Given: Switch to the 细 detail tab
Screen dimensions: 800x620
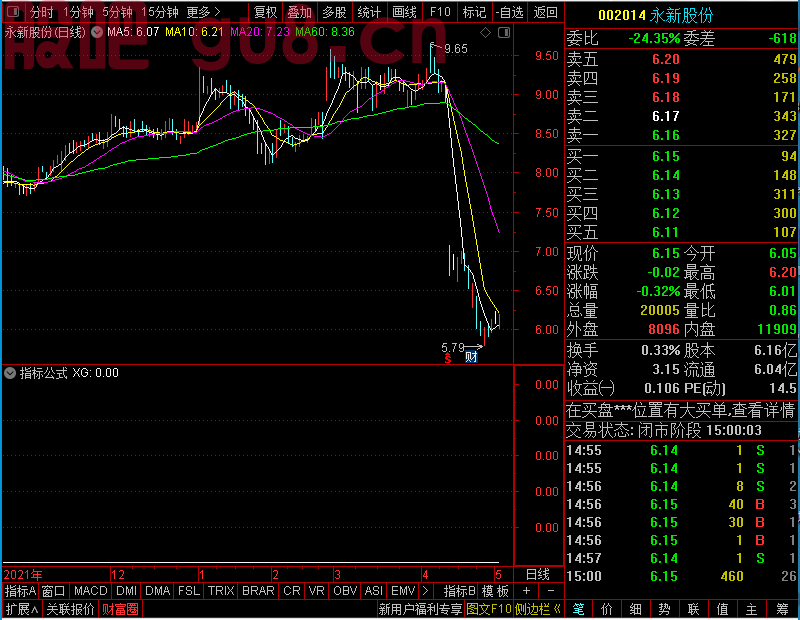Looking at the screenshot, I should pos(635,609).
